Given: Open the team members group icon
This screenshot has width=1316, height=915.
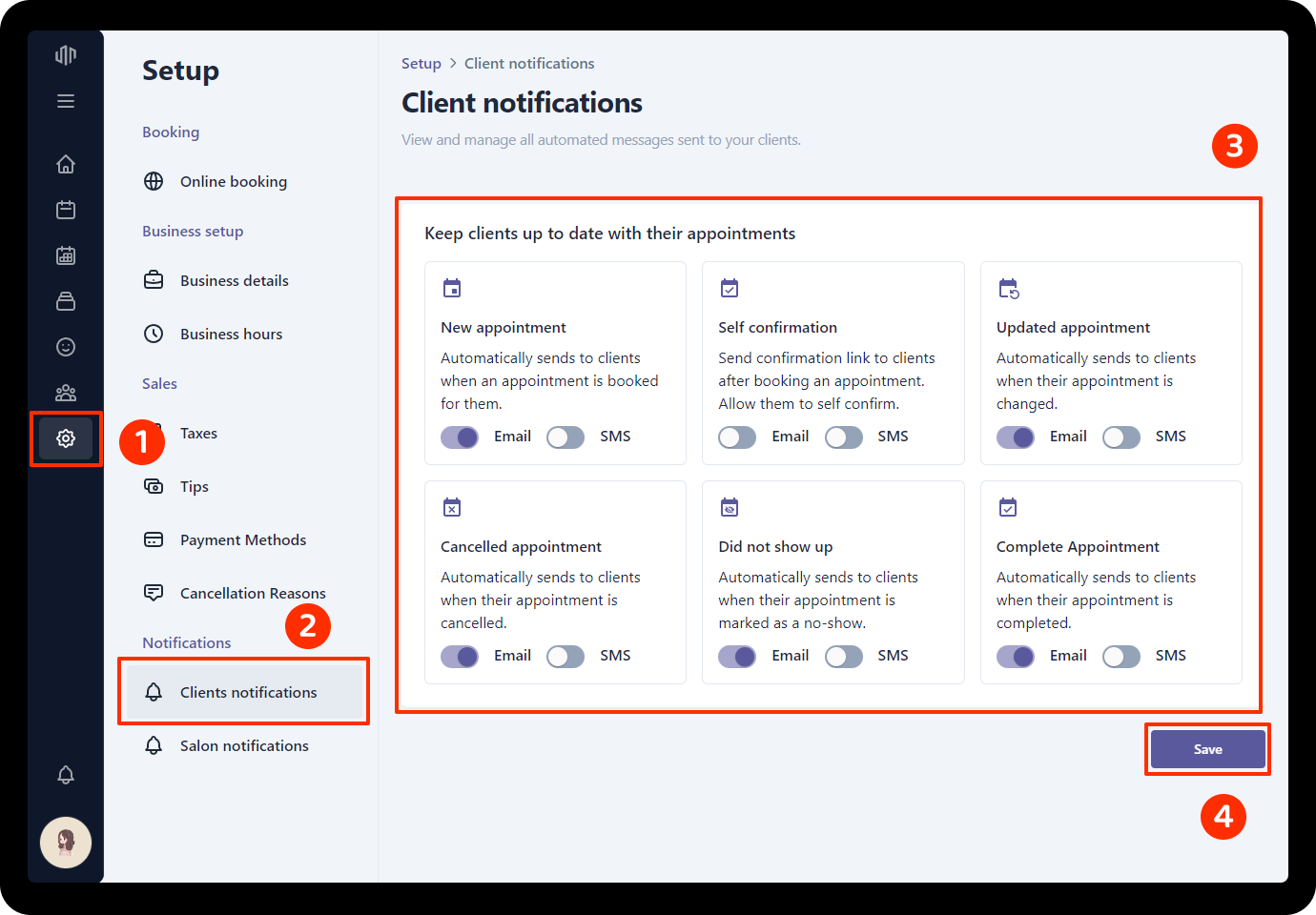Looking at the screenshot, I should click(66, 393).
